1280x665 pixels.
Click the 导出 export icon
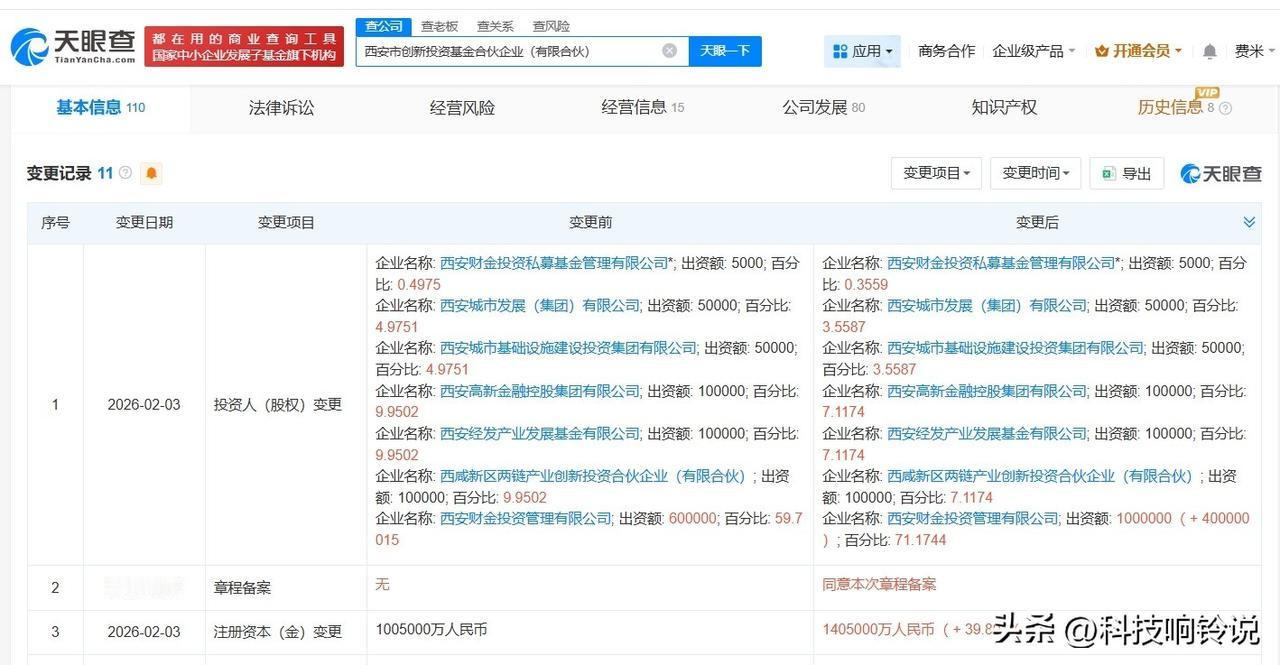(1110, 173)
